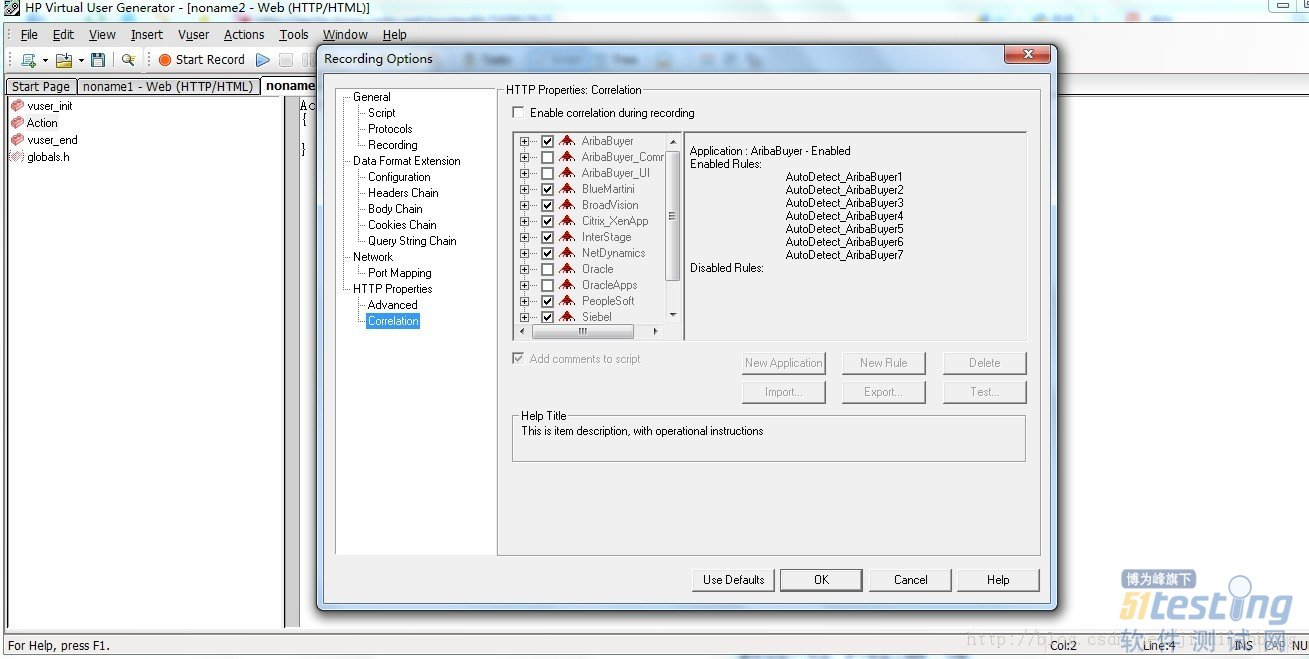Click OK in Recording Options
The height and width of the screenshot is (659, 1309).
pos(821,580)
